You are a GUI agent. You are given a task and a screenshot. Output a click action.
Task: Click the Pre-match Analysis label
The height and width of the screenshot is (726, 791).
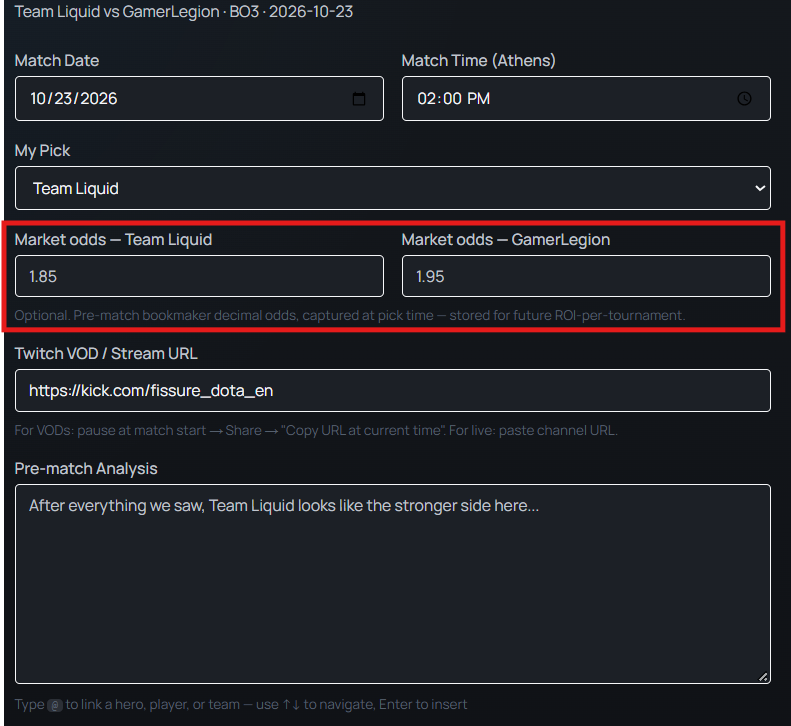click(x=86, y=469)
